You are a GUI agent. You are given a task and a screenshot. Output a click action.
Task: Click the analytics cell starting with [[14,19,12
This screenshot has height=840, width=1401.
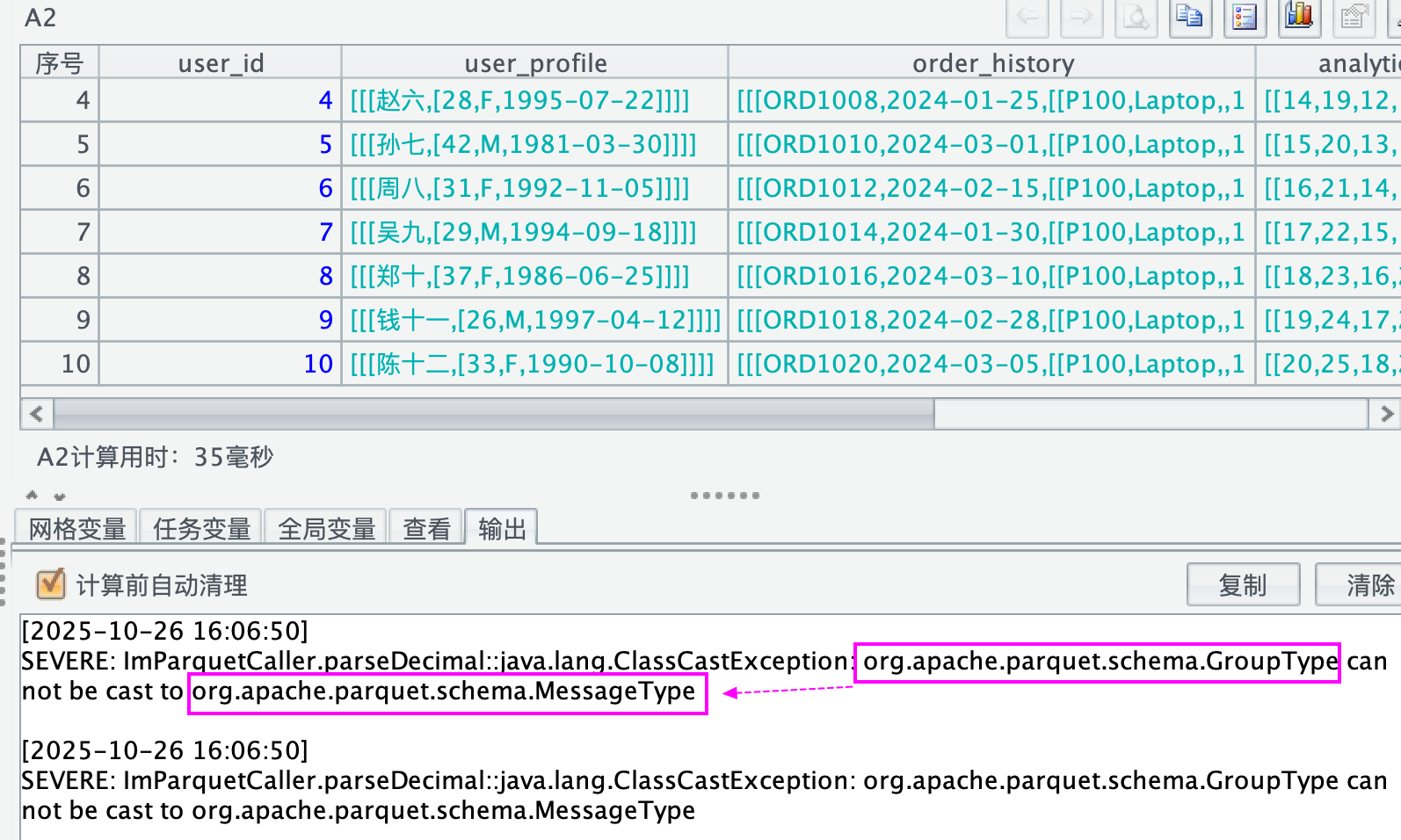click(x=1329, y=100)
